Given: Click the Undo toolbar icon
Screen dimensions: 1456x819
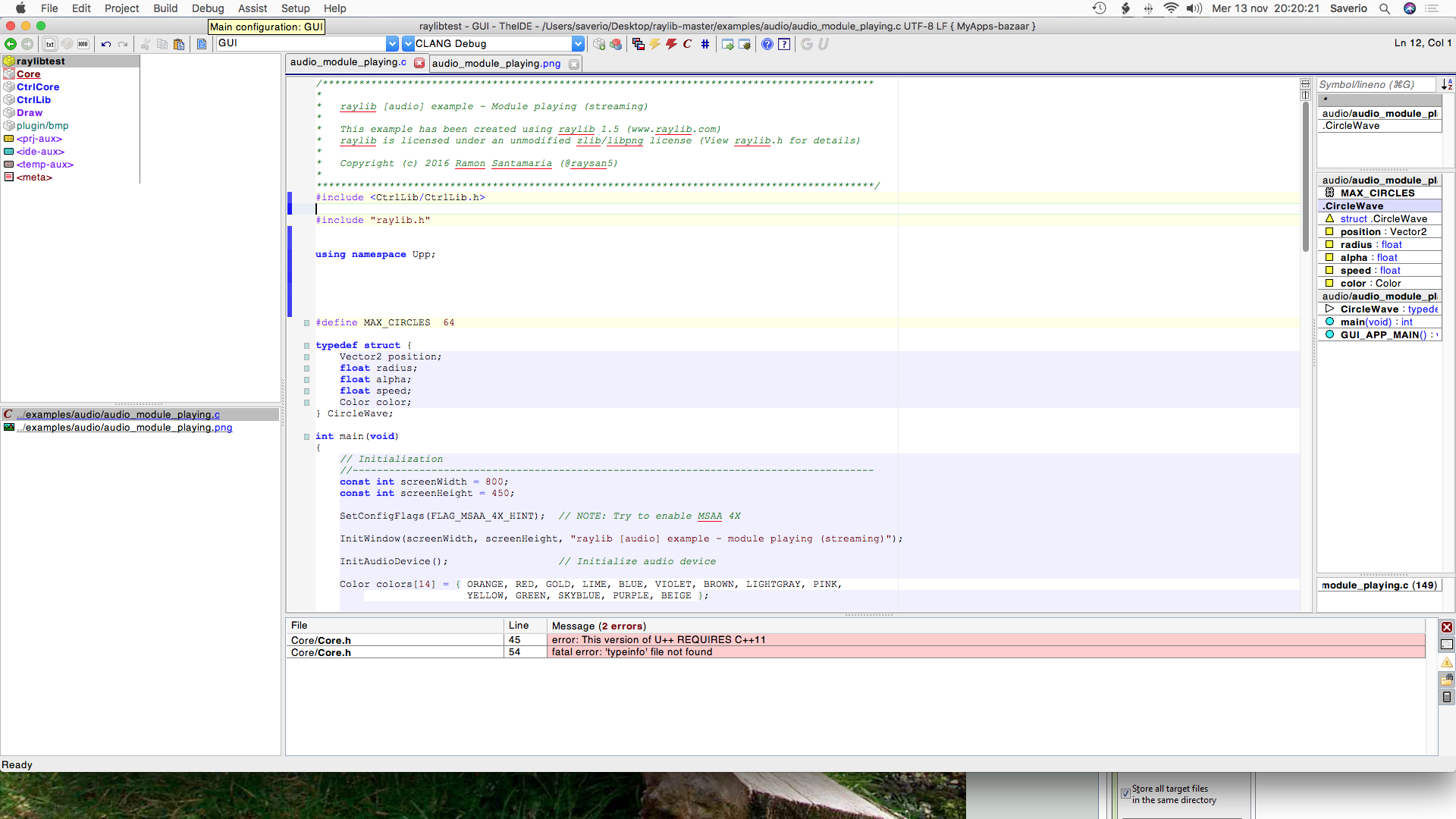Looking at the screenshot, I should 106,44.
